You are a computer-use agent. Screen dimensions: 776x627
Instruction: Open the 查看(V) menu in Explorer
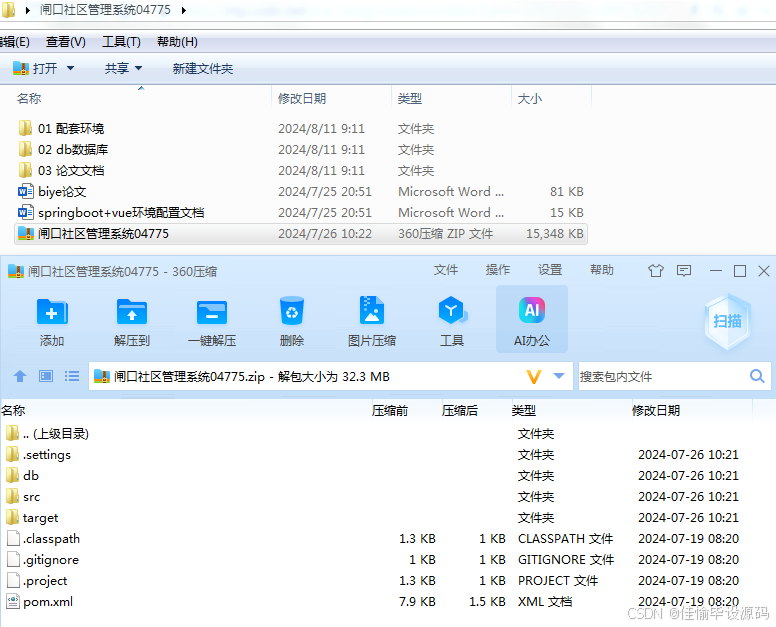66,42
